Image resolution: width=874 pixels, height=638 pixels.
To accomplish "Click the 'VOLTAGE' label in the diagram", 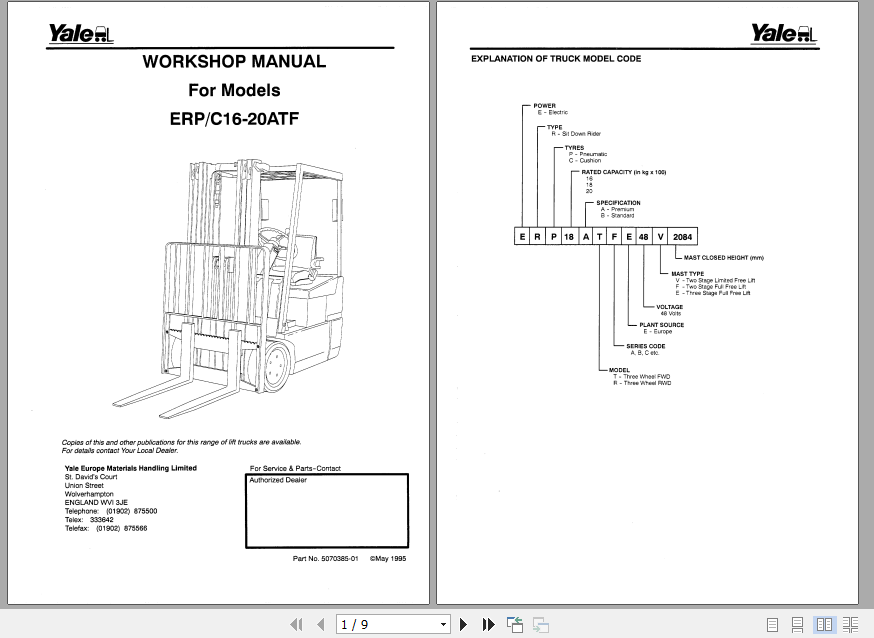I will 669,307.
